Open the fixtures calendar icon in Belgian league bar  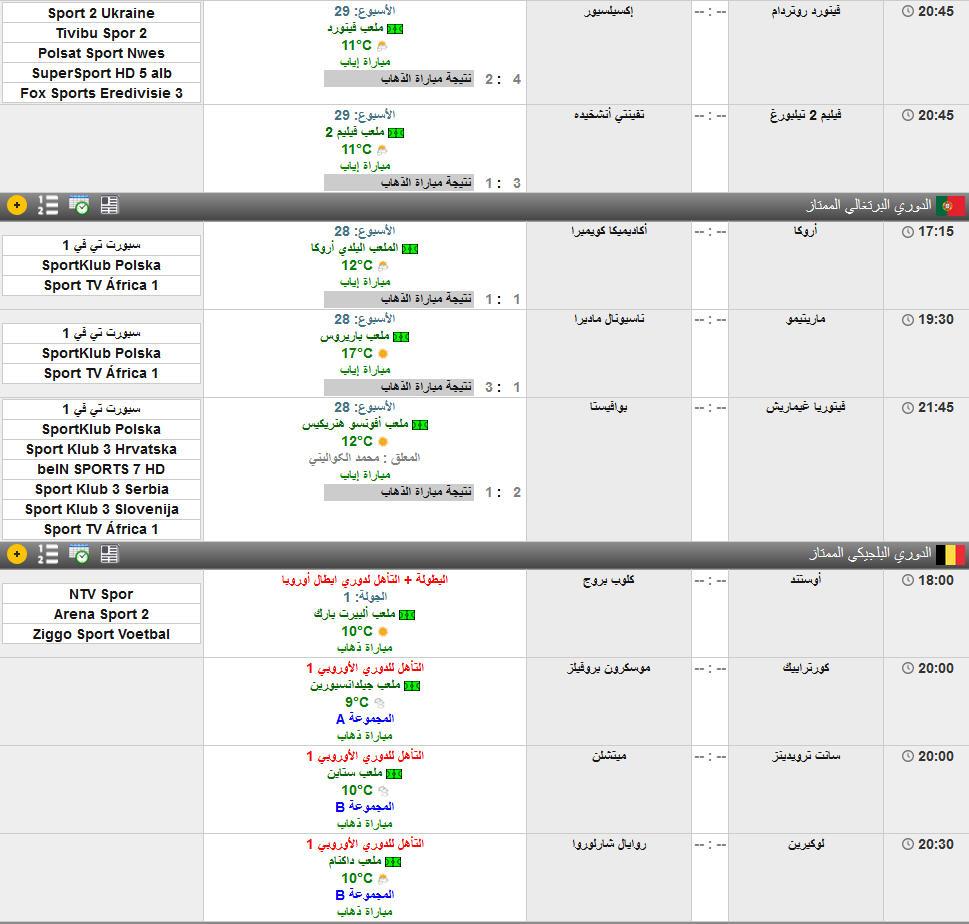click(79, 554)
